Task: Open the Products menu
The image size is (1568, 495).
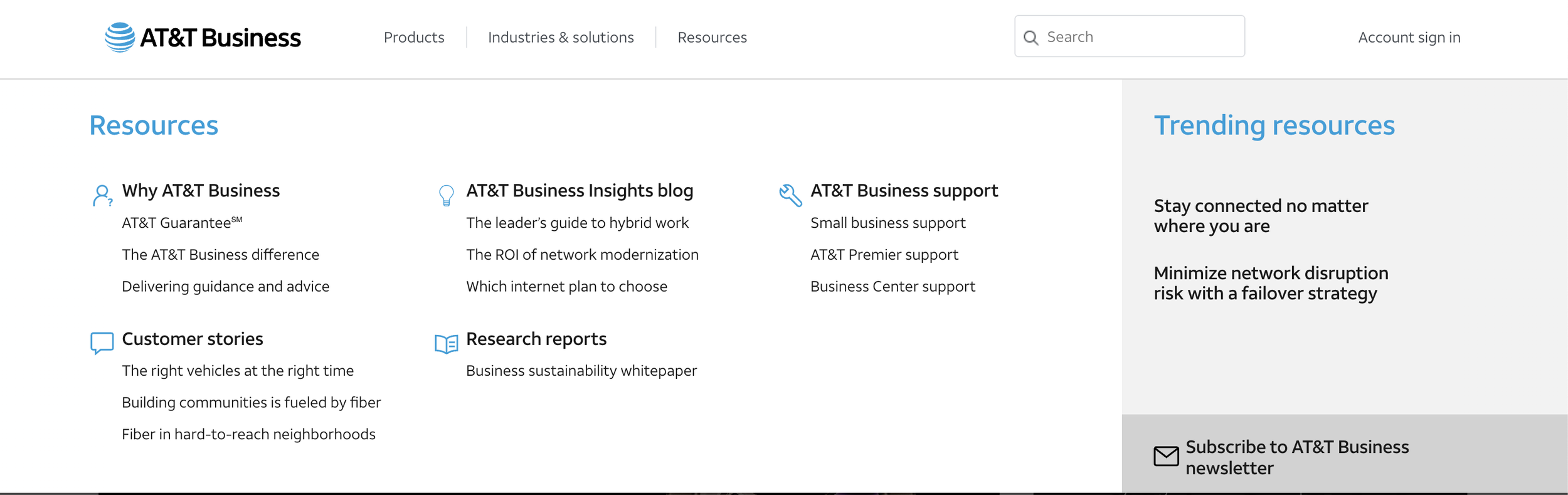Action: click(414, 38)
